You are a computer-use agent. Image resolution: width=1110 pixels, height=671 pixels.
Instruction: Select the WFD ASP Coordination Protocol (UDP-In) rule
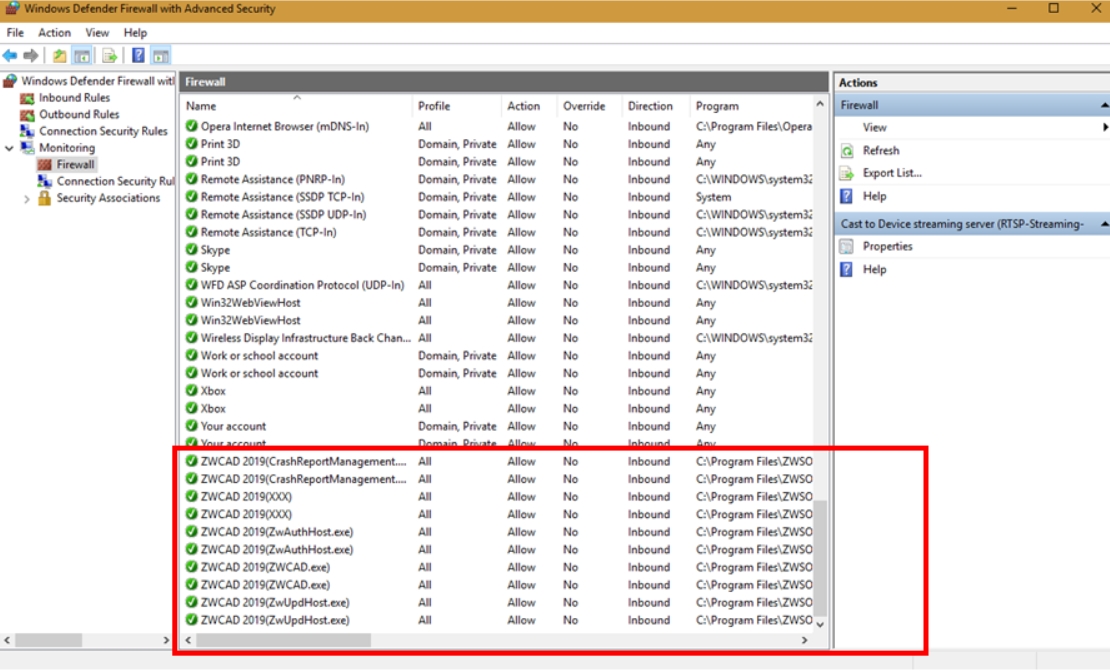click(x=302, y=285)
